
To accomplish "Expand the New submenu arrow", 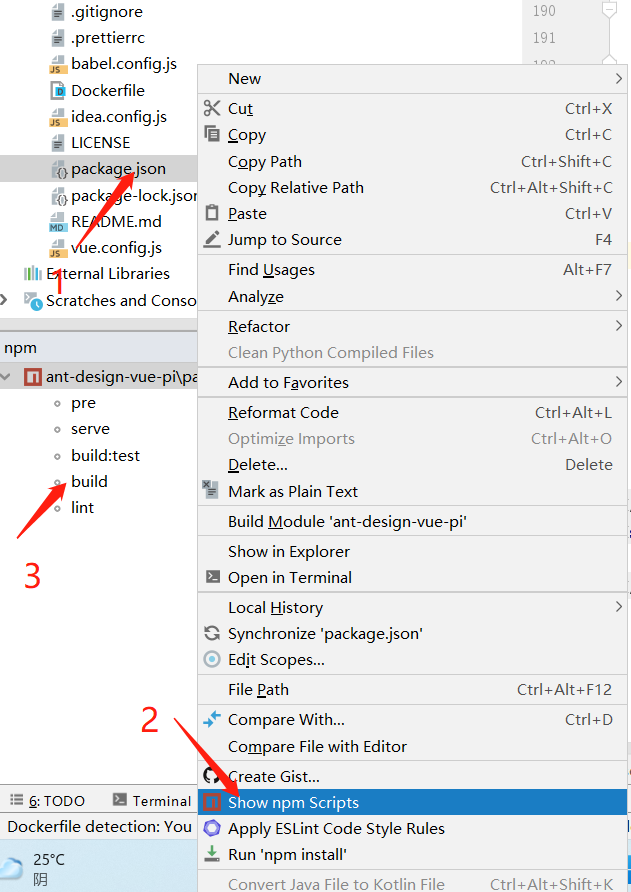I will 618,79.
